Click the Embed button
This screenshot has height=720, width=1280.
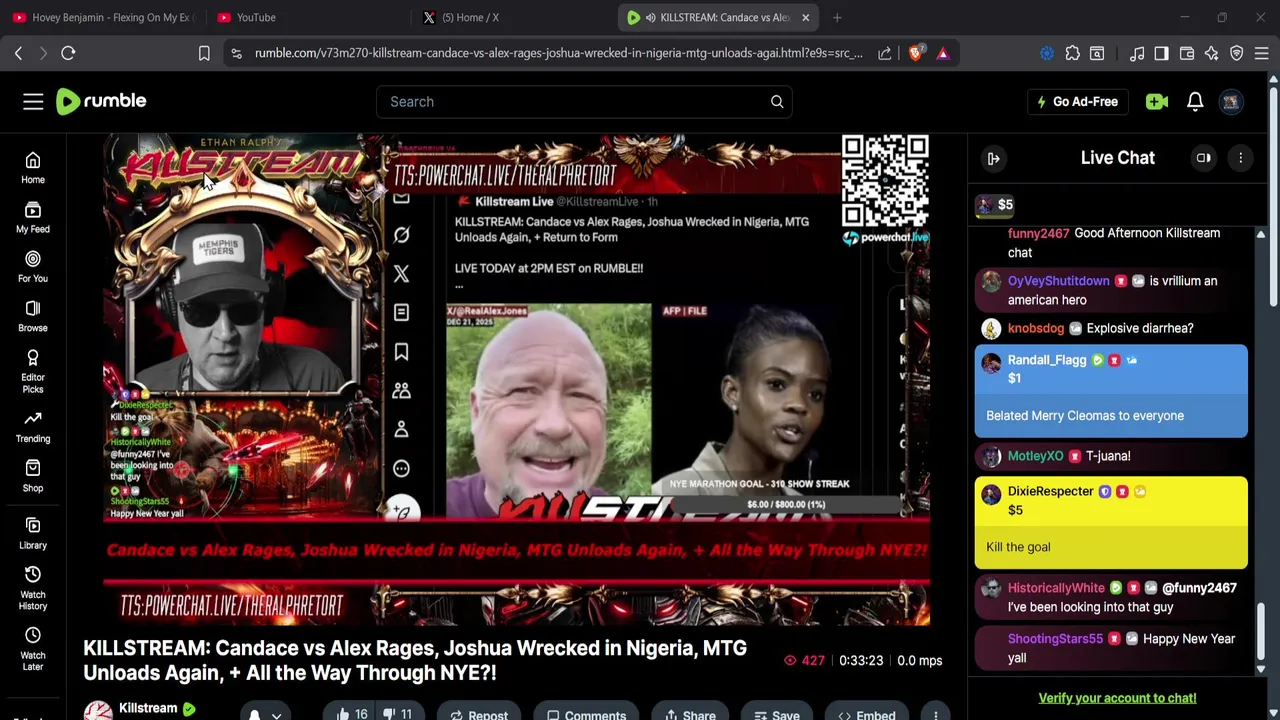coord(866,714)
